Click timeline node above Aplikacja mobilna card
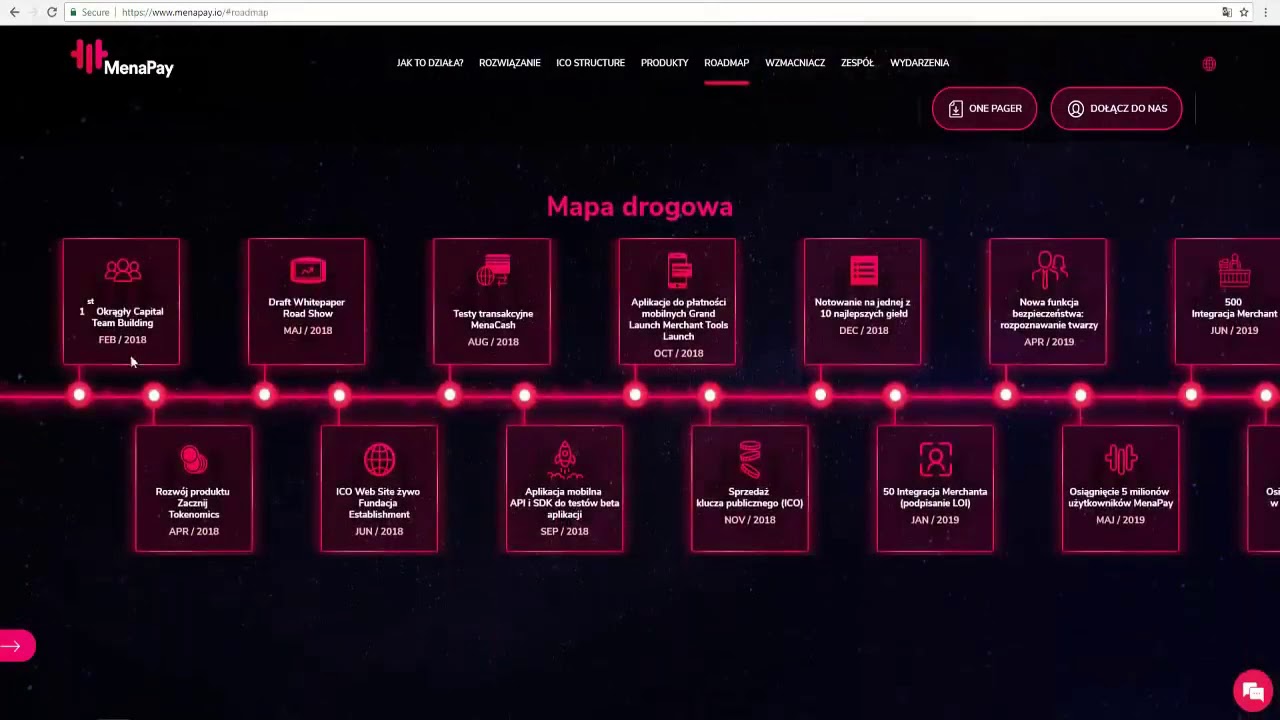 (525, 395)
